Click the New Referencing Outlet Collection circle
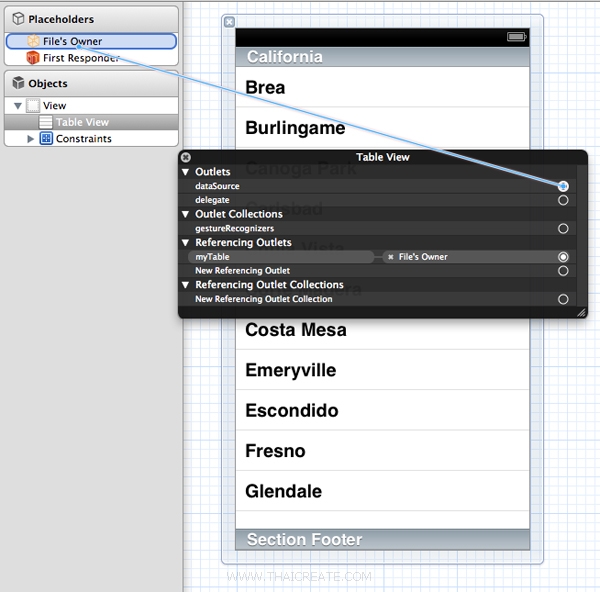The height and width of the screenshot is (592, 600). [x=563, y=299]
